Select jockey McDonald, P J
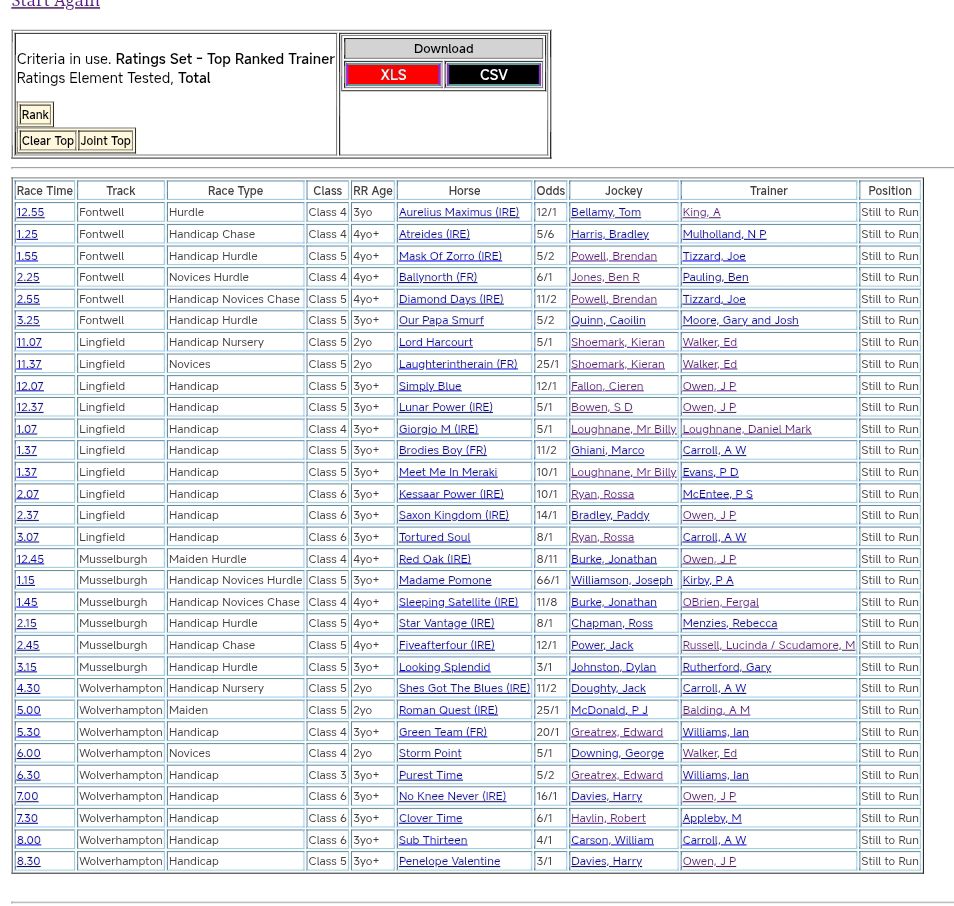 tap(608, 710)
